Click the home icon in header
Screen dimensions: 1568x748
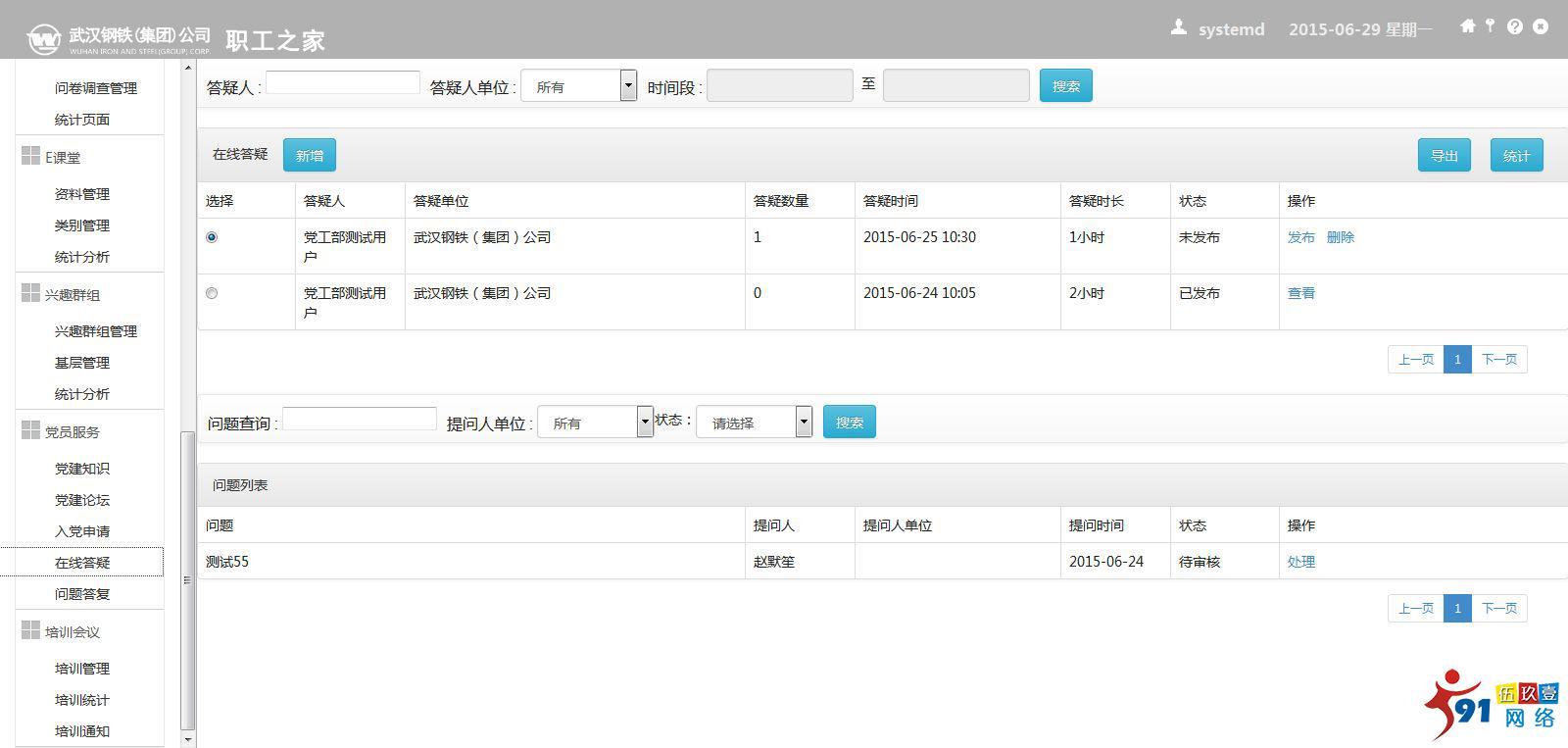(x=1467, y=26)
